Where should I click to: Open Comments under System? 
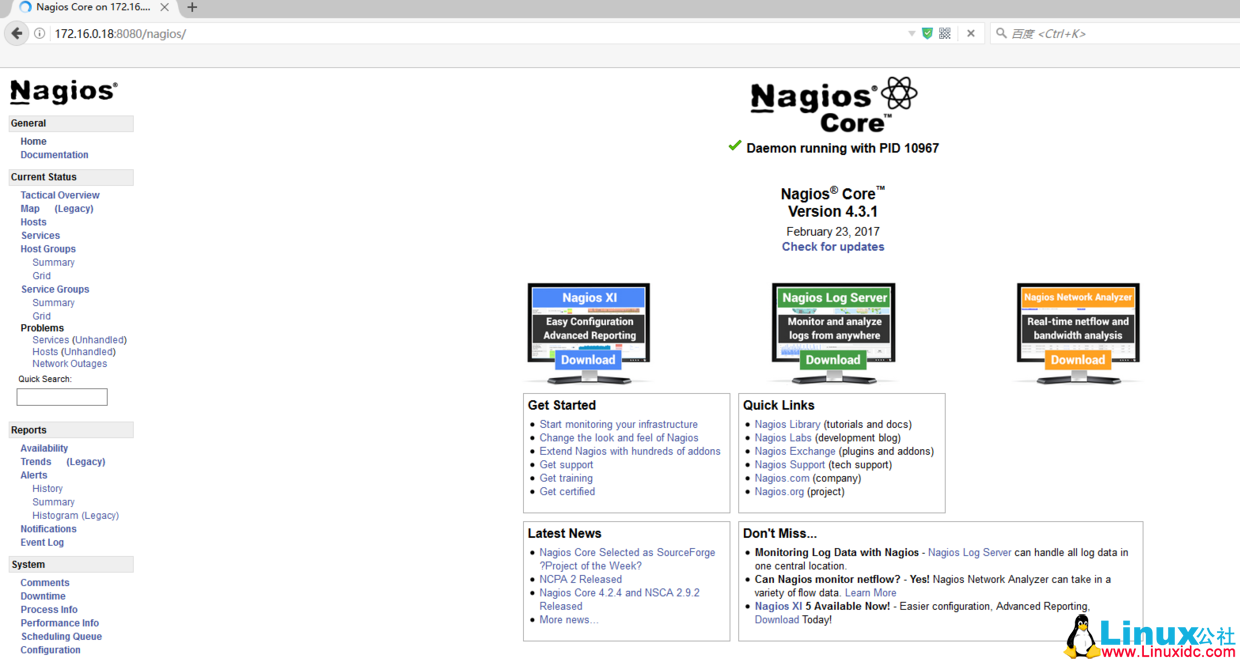point(45,583)
